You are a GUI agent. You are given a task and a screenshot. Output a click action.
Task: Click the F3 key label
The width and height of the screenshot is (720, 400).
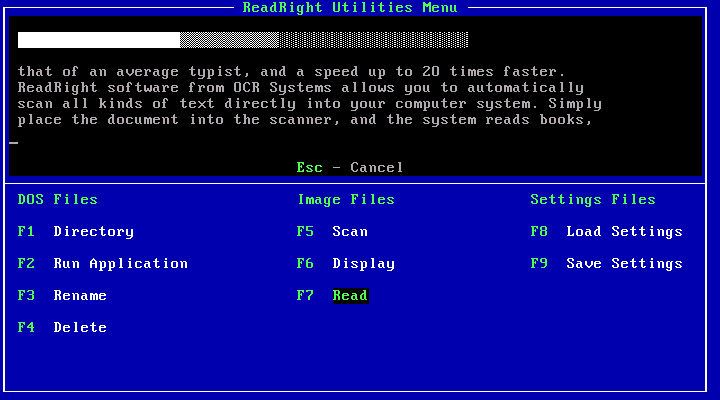26,295
